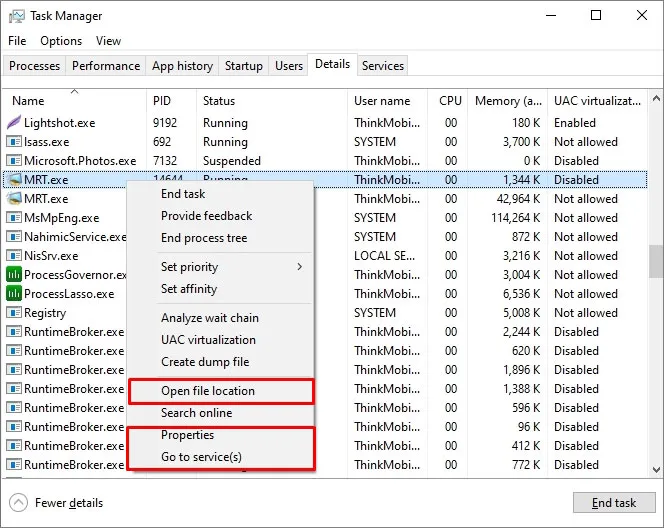Switch to the App history tab
This screenshot has width=664, height=528.
[182, 66]
